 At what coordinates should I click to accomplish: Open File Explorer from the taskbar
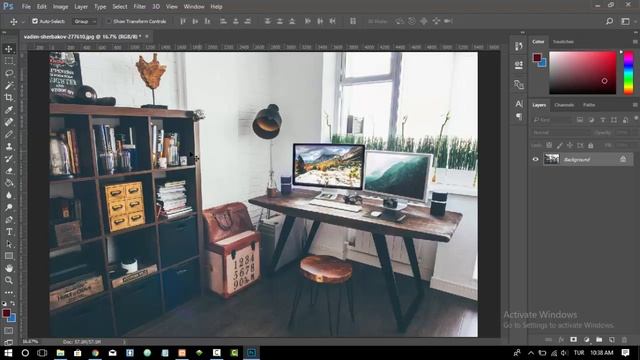coord(60,353)
